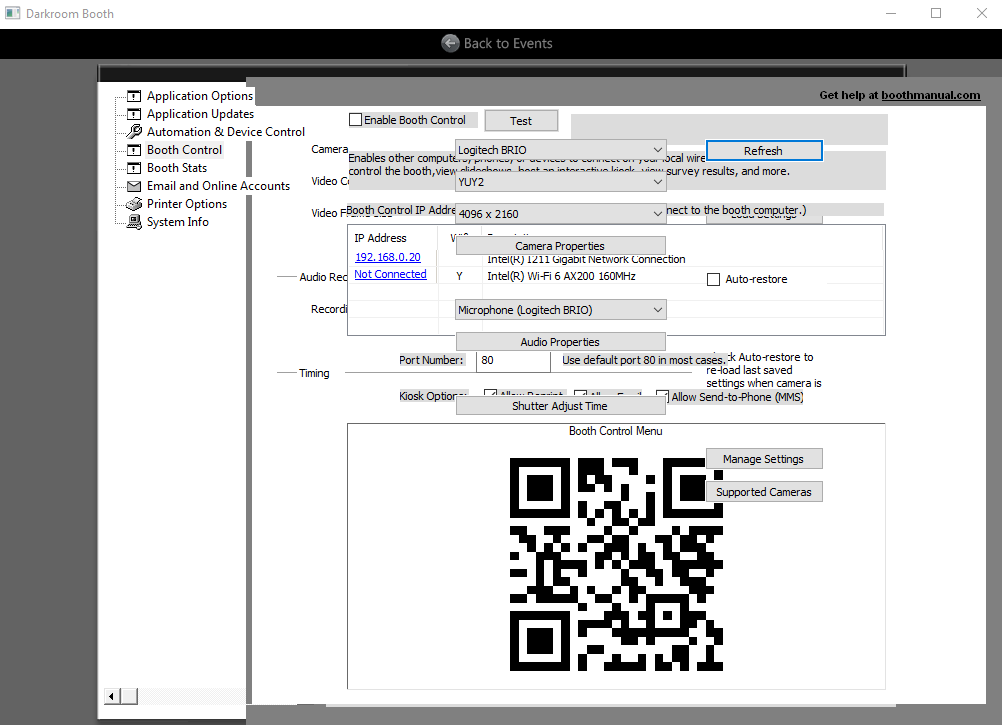Click the Booth Control tree icon
The width and height of the screenshot is (1002, 725).
coord(134,150)
